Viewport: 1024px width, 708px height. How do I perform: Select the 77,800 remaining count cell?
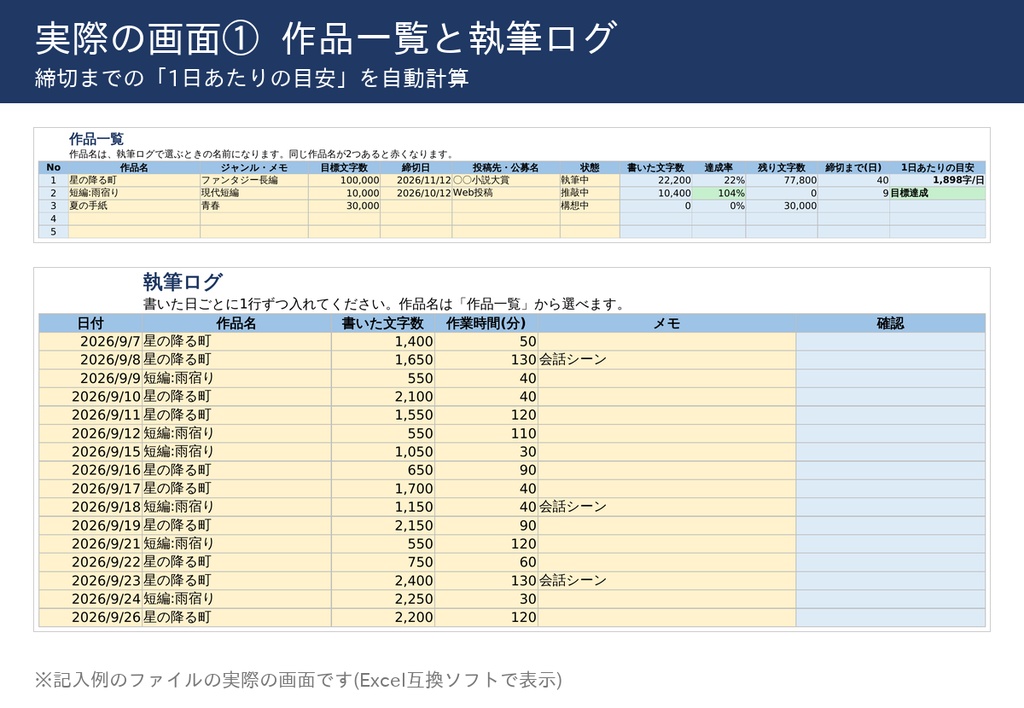point(781,180)
